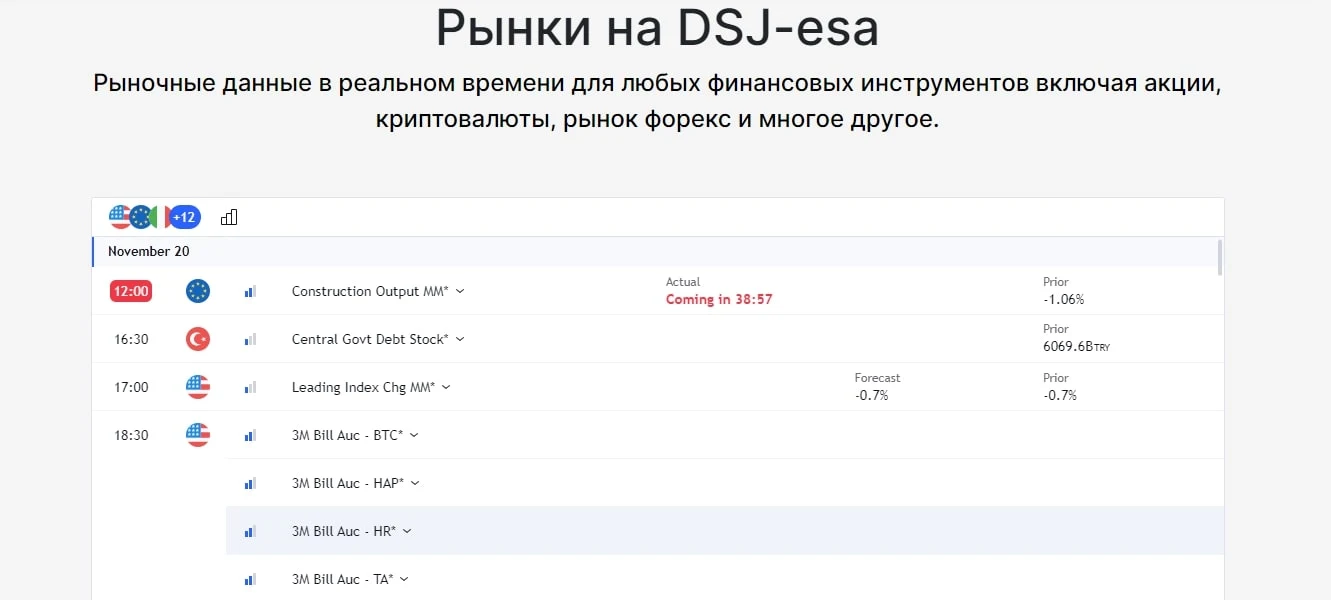Click importance bars icon beside 3M Bill Auc - BTC
Screen dimensions: 1331x600
250,435
